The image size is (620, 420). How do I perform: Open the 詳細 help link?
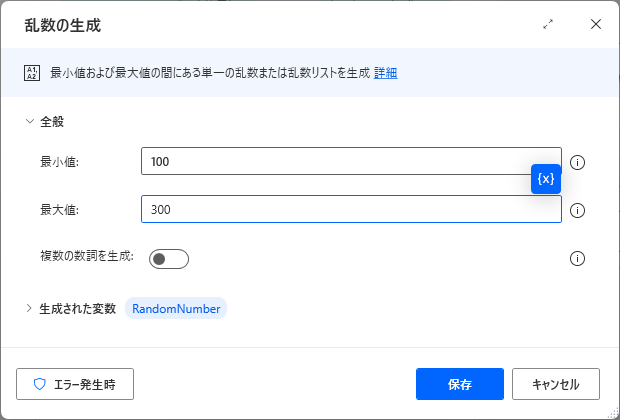(386, 72)
